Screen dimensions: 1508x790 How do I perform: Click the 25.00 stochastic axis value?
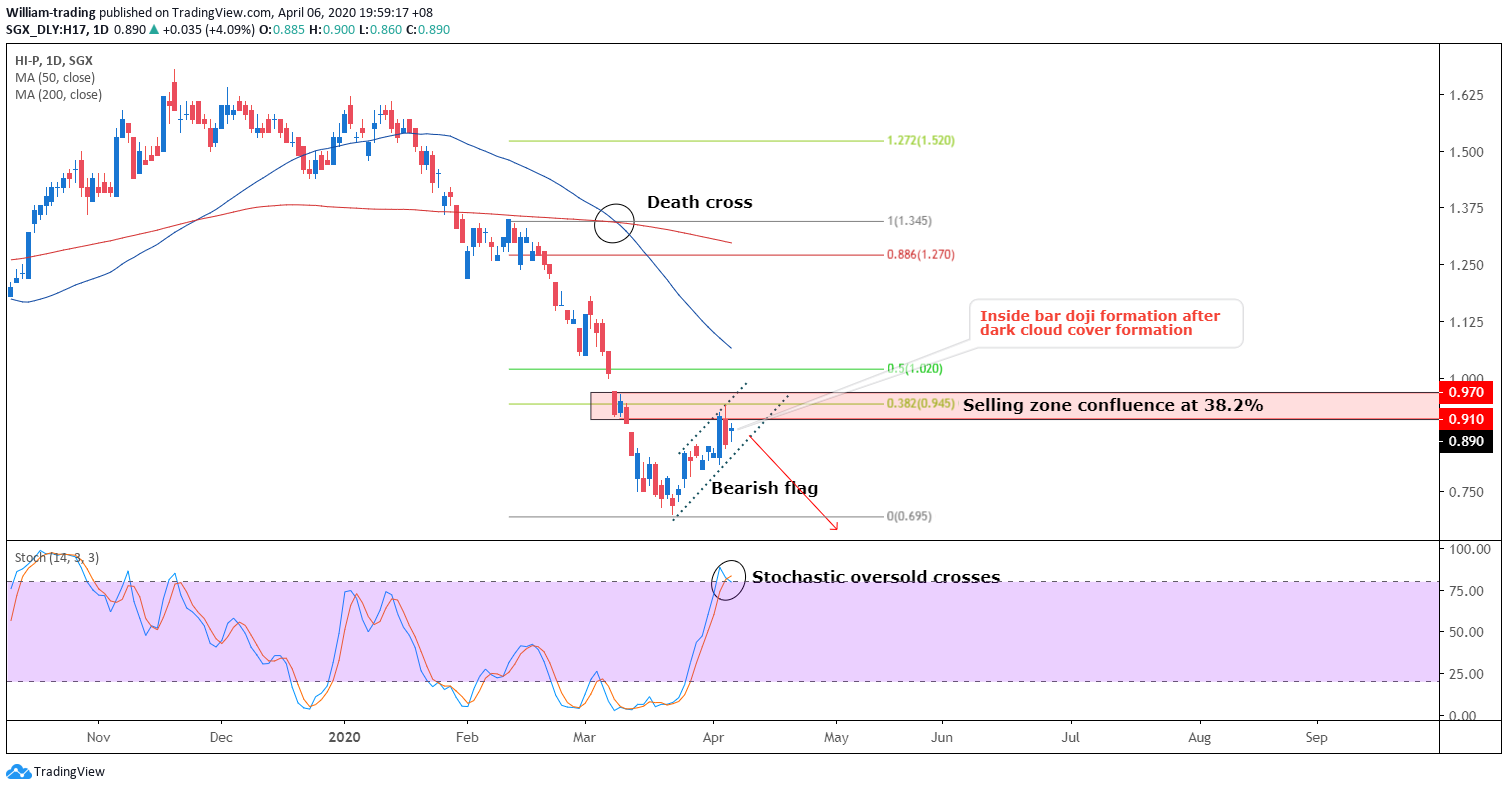pyautogui.click(x=1467, y=674)
